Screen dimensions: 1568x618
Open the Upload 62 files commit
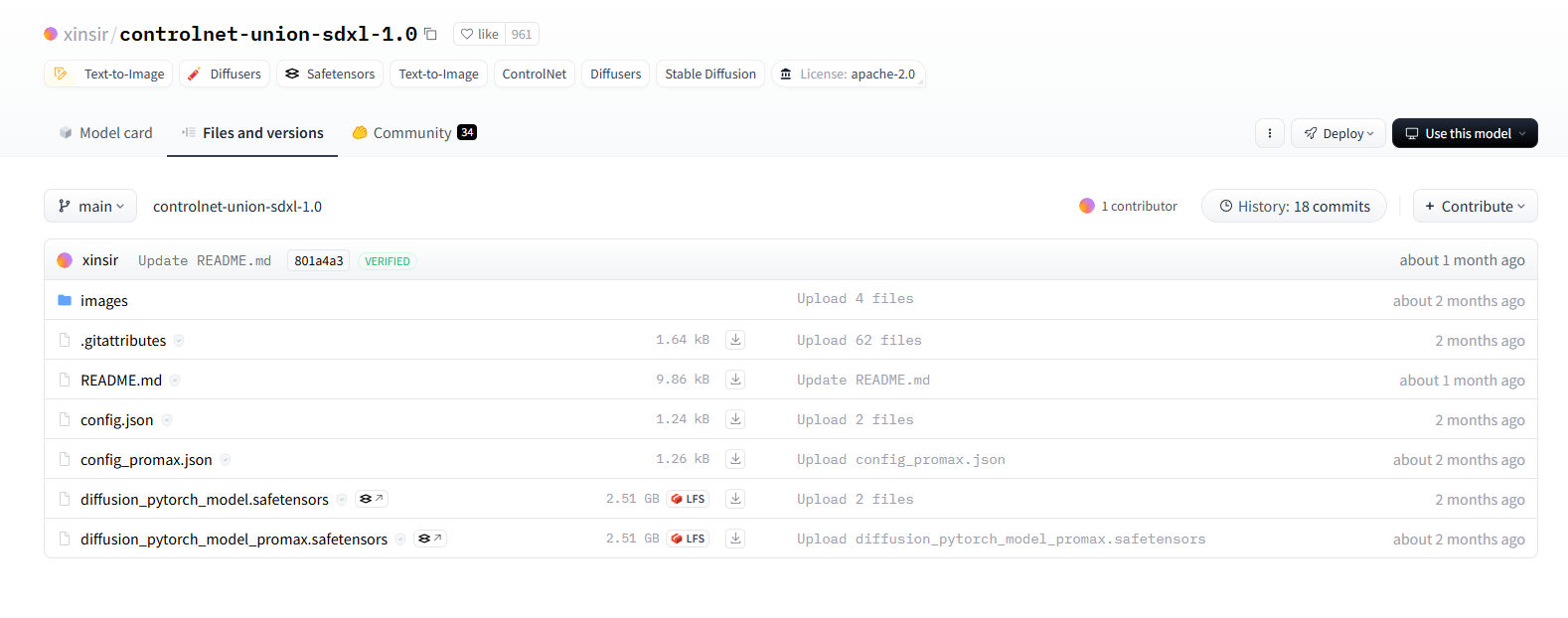[860, 340]
